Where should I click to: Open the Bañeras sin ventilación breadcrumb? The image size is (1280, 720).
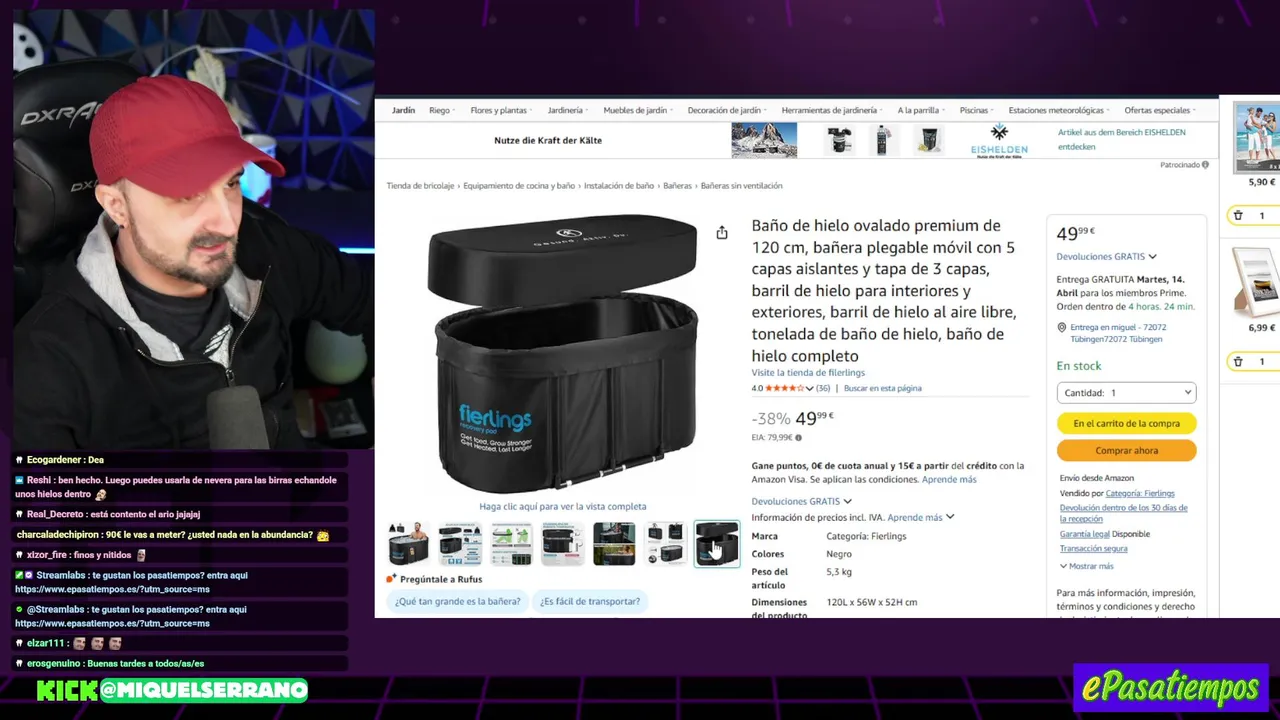(x=741, y=186)
